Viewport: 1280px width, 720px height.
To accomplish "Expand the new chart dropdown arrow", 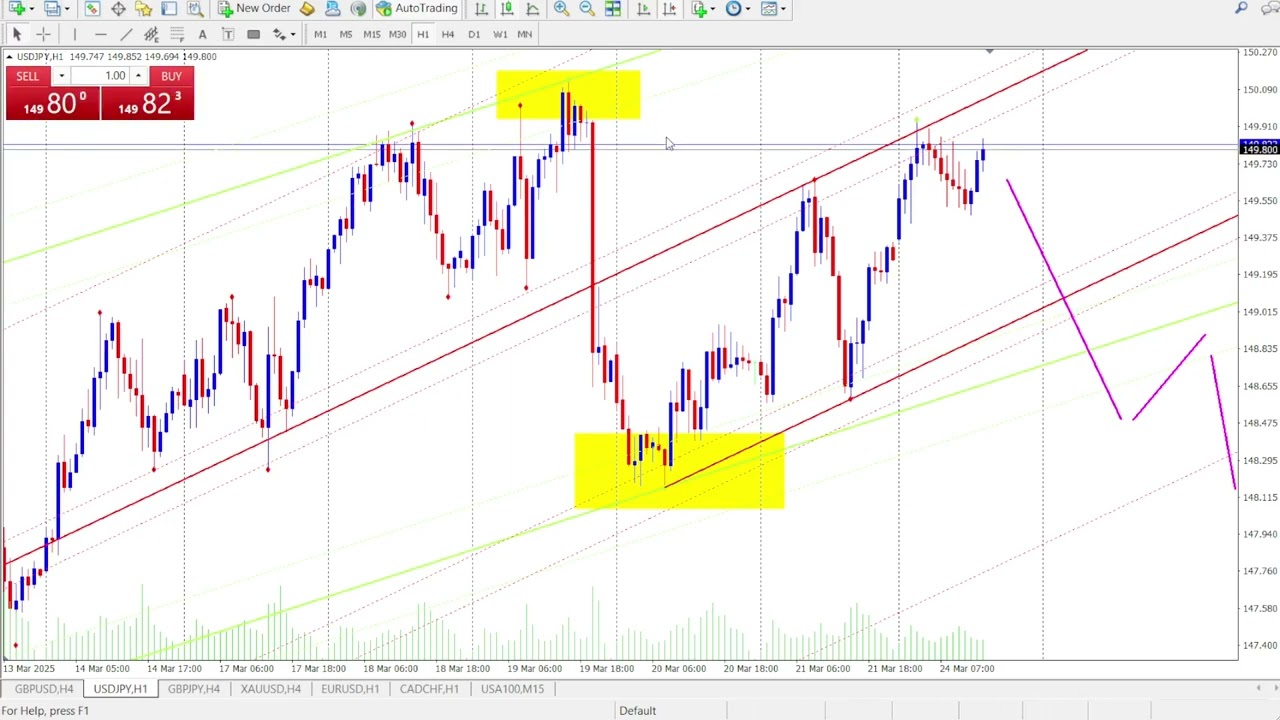I will point(32,9).
